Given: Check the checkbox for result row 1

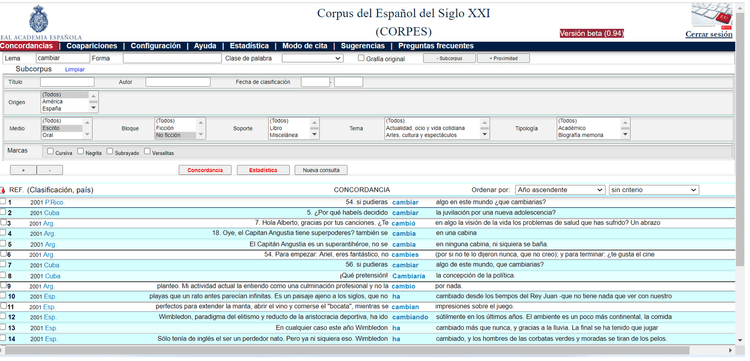Looking at the screenshot, I should pos(3,201).
